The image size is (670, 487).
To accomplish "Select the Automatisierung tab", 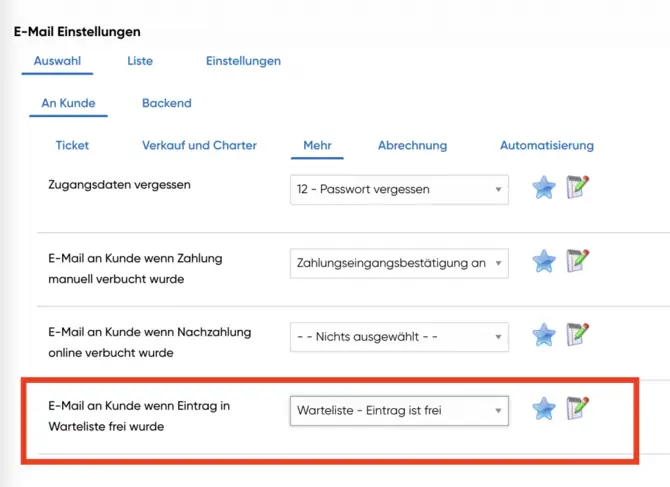I will pos(546,145).
